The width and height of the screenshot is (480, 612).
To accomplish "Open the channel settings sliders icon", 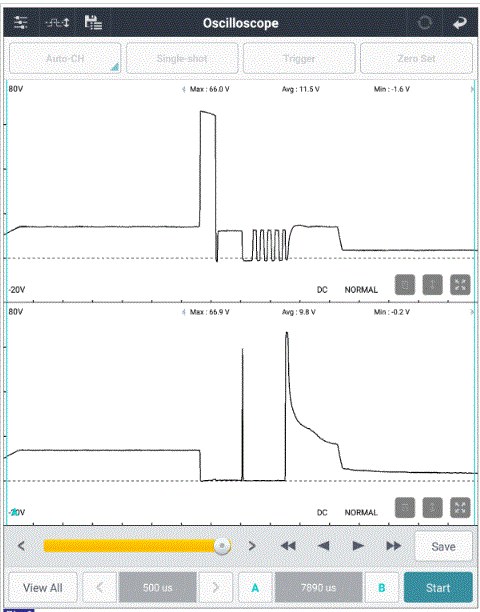I will (x=21, y=23).
